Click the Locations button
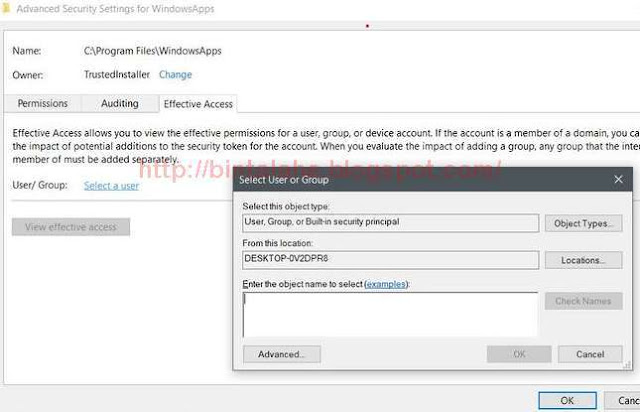This screenshot has width=640, height=412. [583, 260]
